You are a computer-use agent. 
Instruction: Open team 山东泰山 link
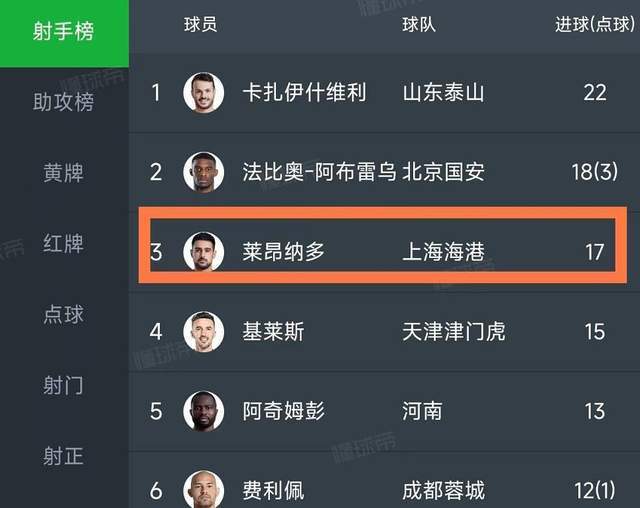tap(443, 93)
